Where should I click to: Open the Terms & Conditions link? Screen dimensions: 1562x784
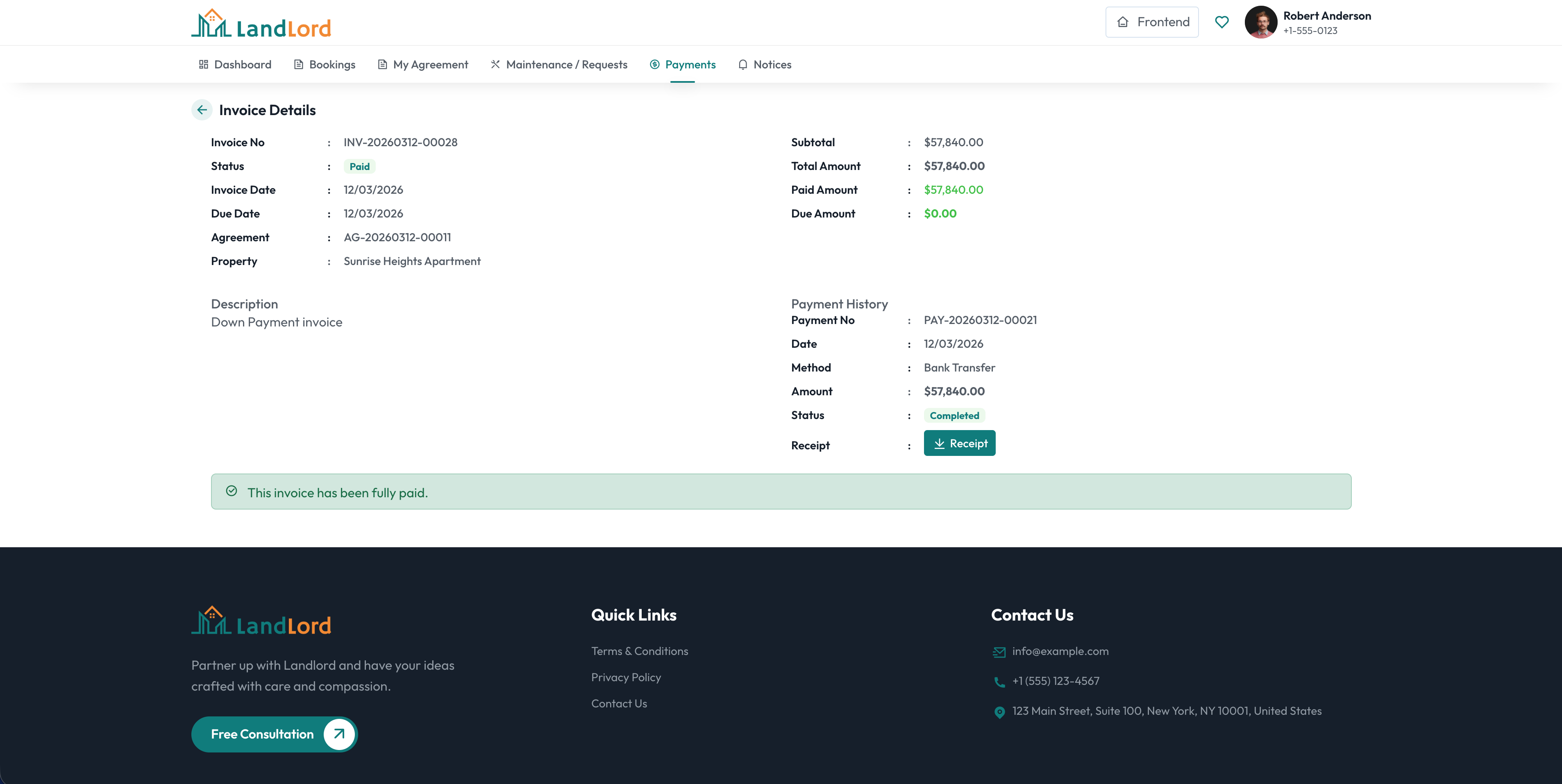pyautogui.click(x=639, y=650)
